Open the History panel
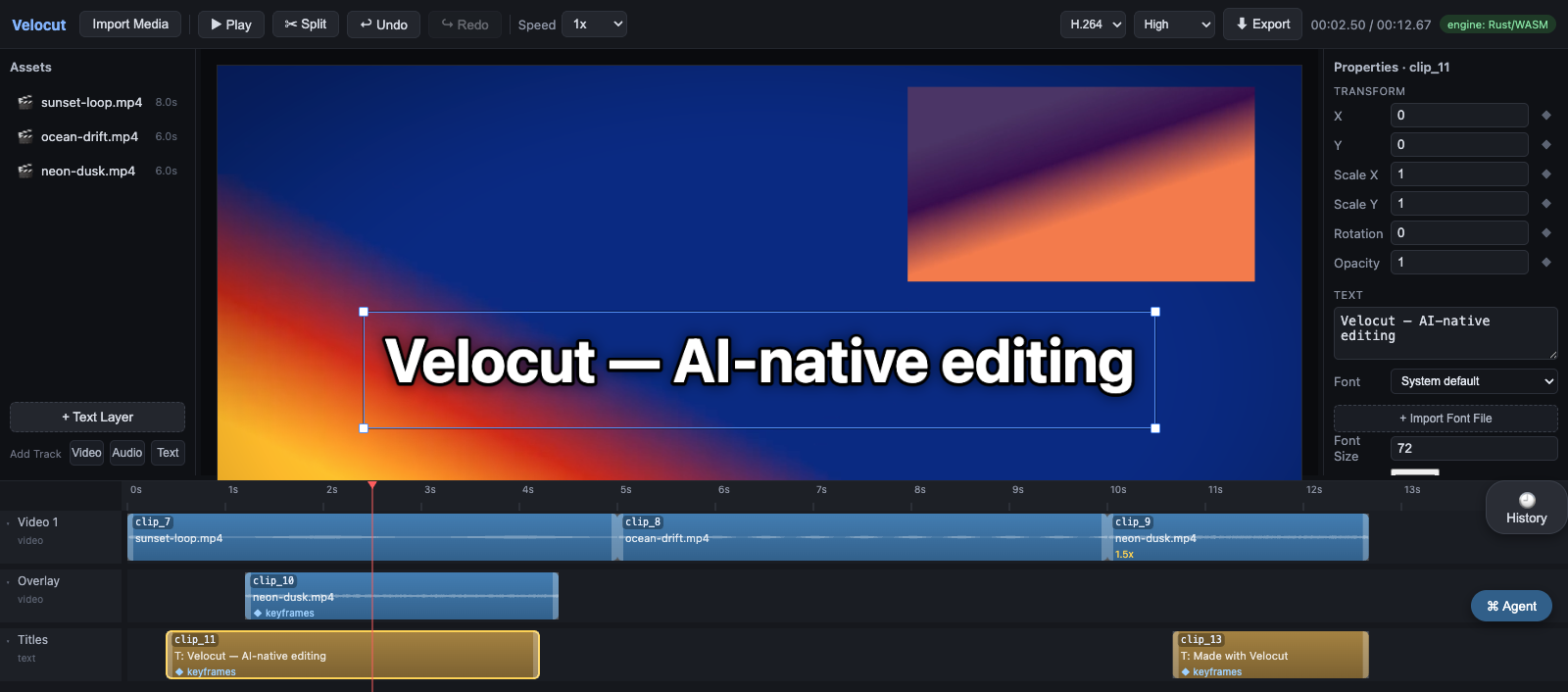This screenshot has width=1568, height=692. 1527,508
